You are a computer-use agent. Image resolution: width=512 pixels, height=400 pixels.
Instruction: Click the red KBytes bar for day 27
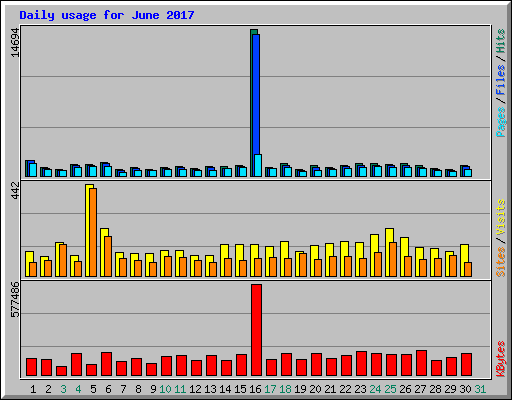[x=421, y=363]
